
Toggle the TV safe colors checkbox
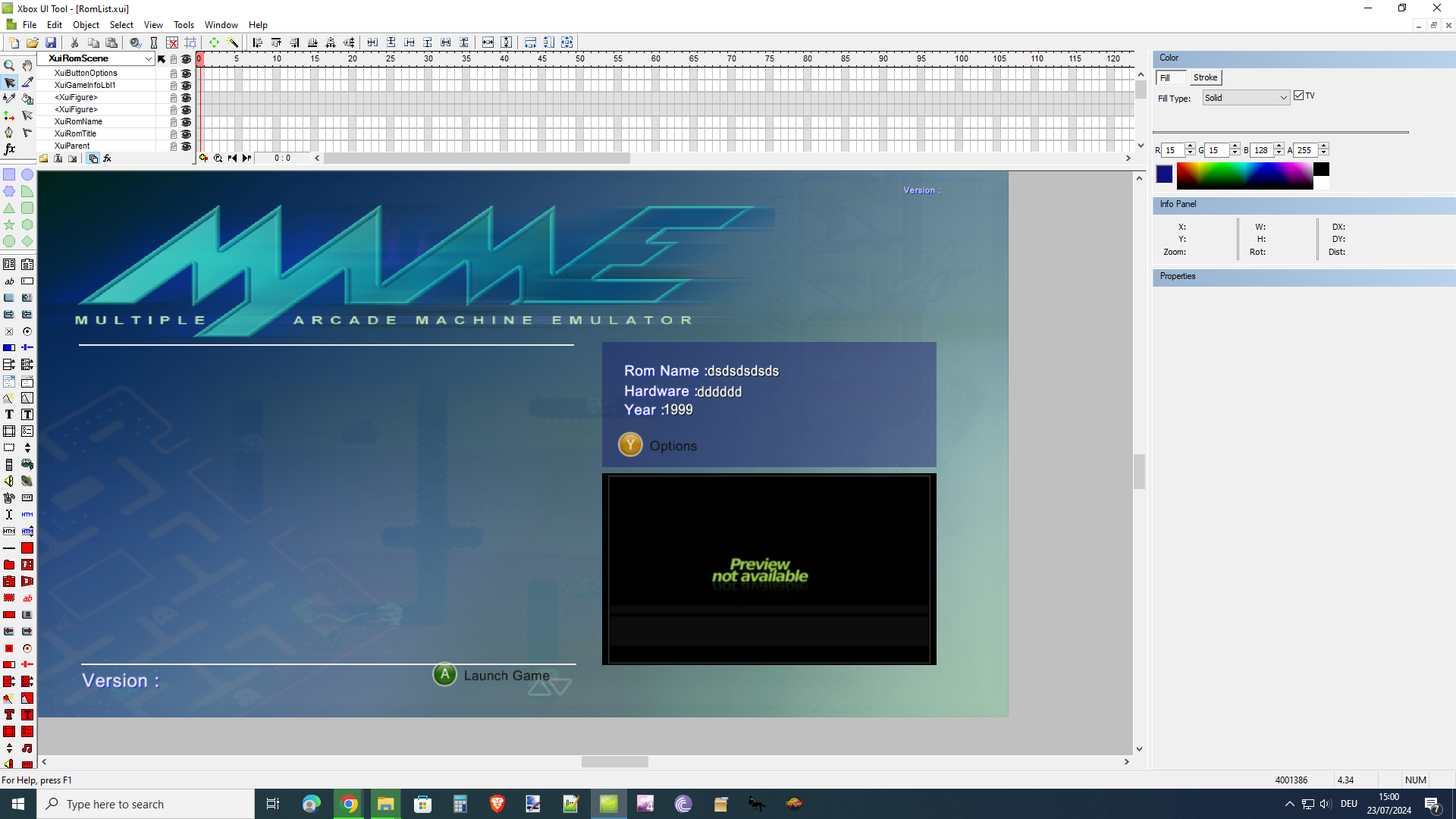click(1298, 96)
